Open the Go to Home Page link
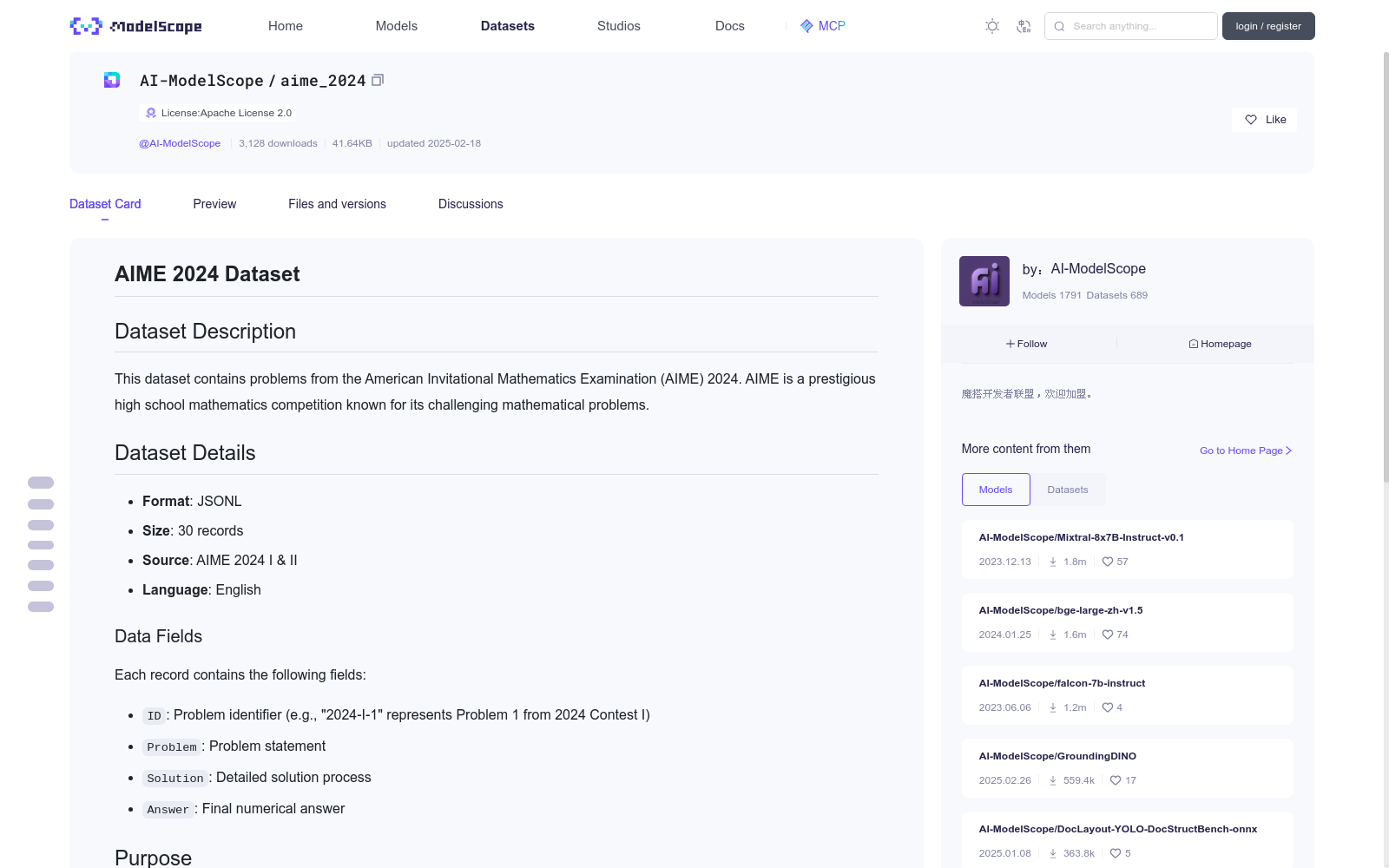 (1246, 450)
